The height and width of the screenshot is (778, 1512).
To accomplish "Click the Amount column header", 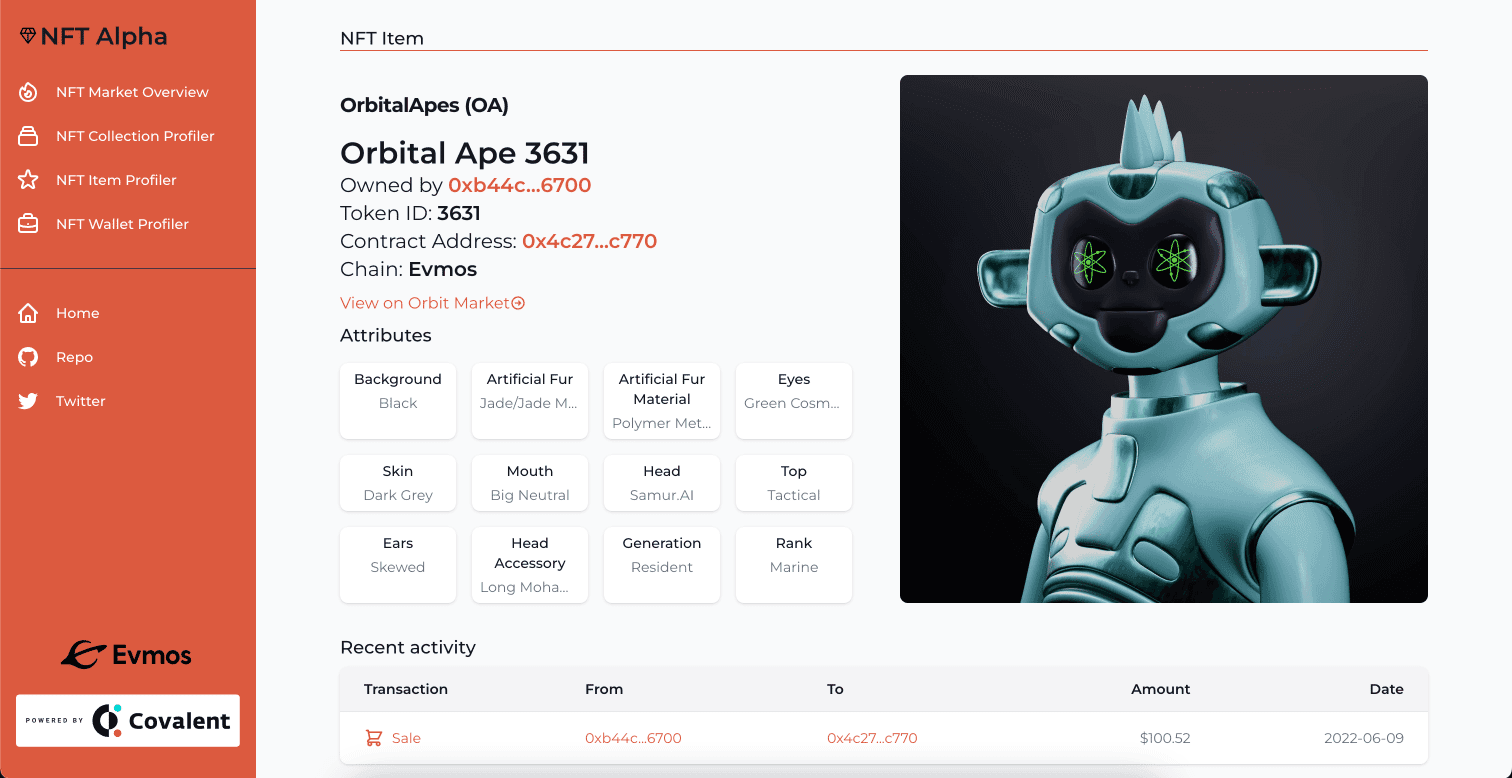I will click(1161, 689).
